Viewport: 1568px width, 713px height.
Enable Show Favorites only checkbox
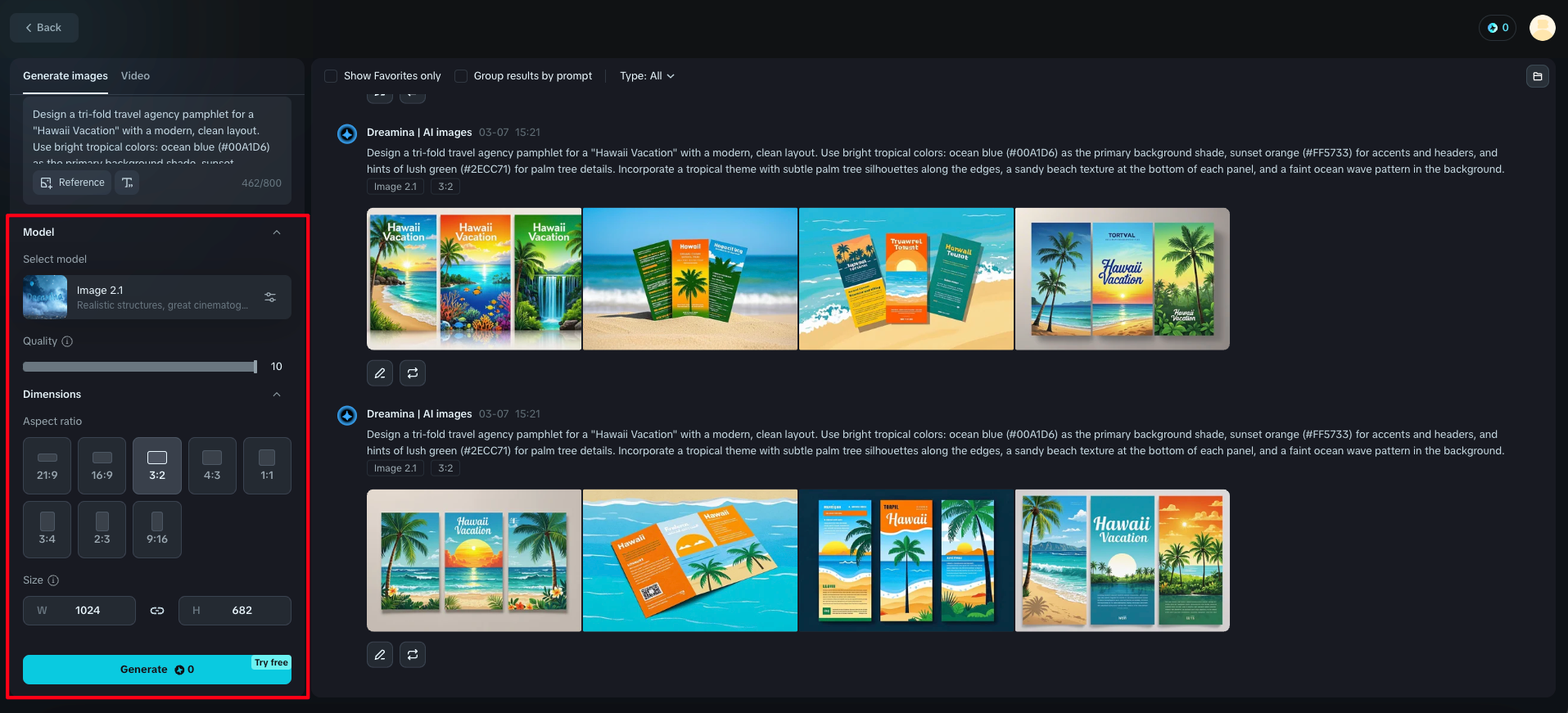(331, 76)
